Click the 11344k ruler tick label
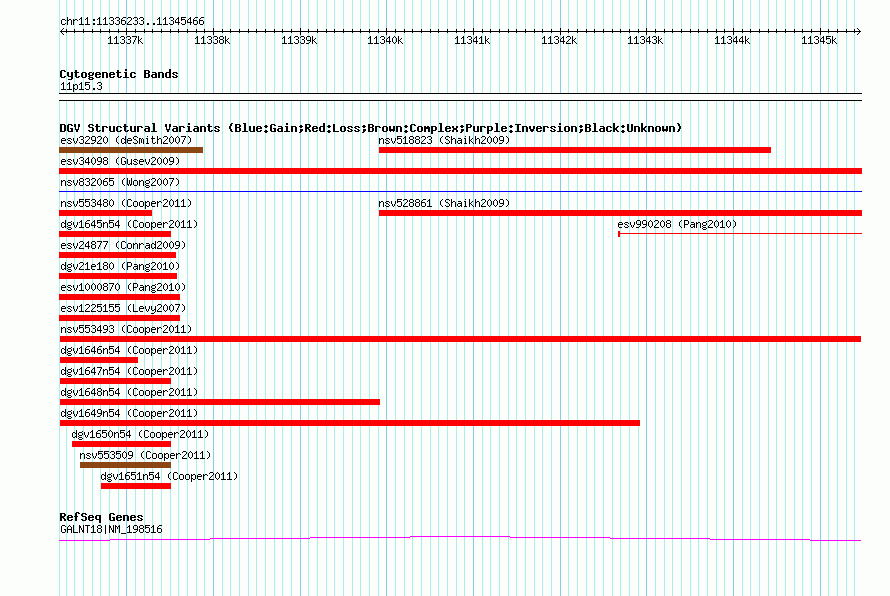This screenshot has height=596, width=890. [732, 40]
